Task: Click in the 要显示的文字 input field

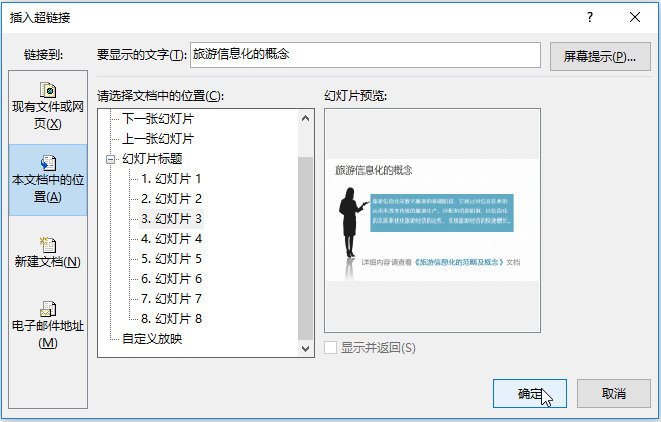Action: (x=365, y=55)
